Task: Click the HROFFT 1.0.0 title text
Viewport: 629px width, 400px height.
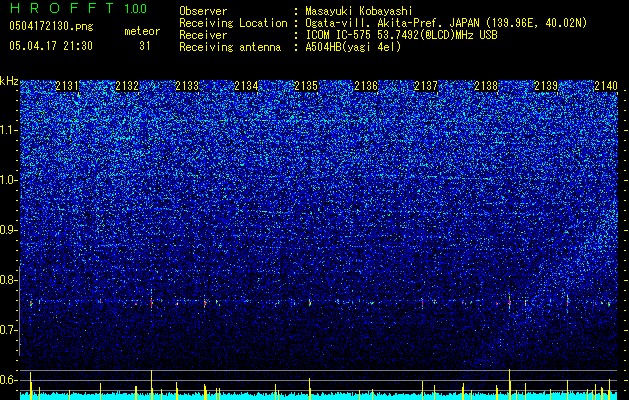Action: point(79,8)
